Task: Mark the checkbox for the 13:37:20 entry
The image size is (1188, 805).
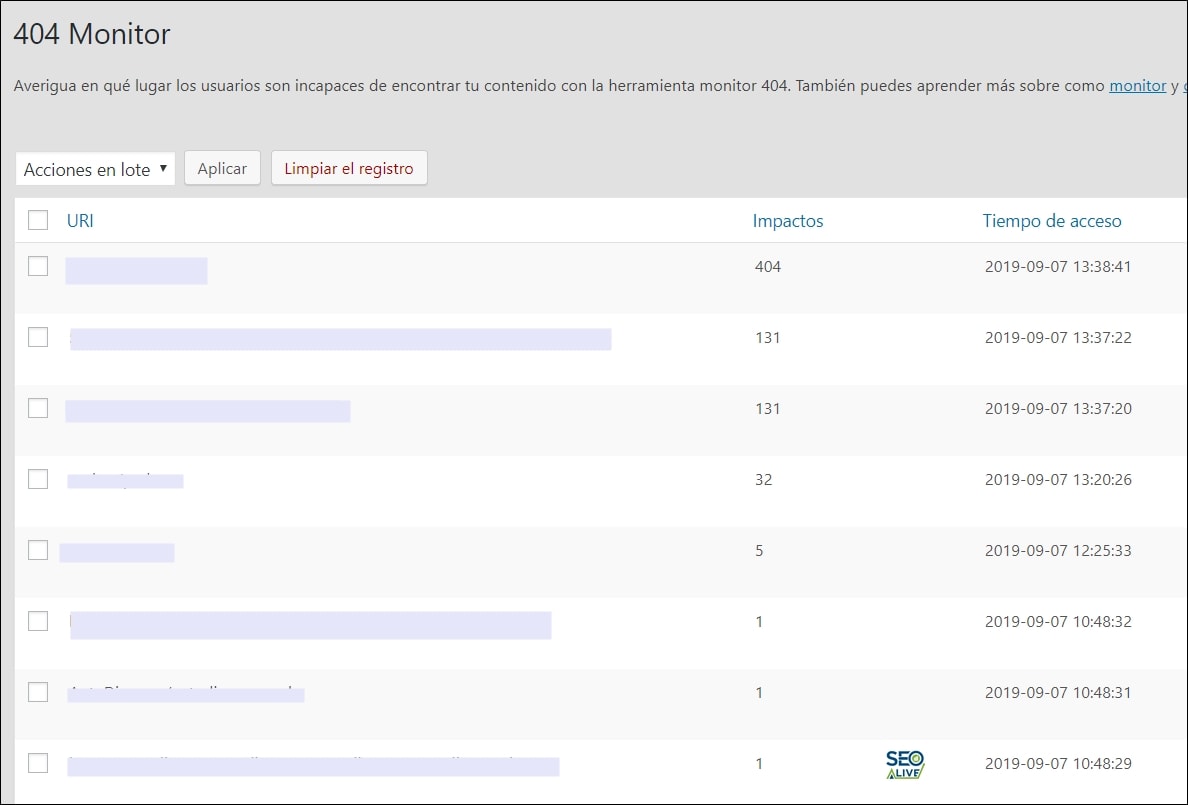Action: point(38,408)
